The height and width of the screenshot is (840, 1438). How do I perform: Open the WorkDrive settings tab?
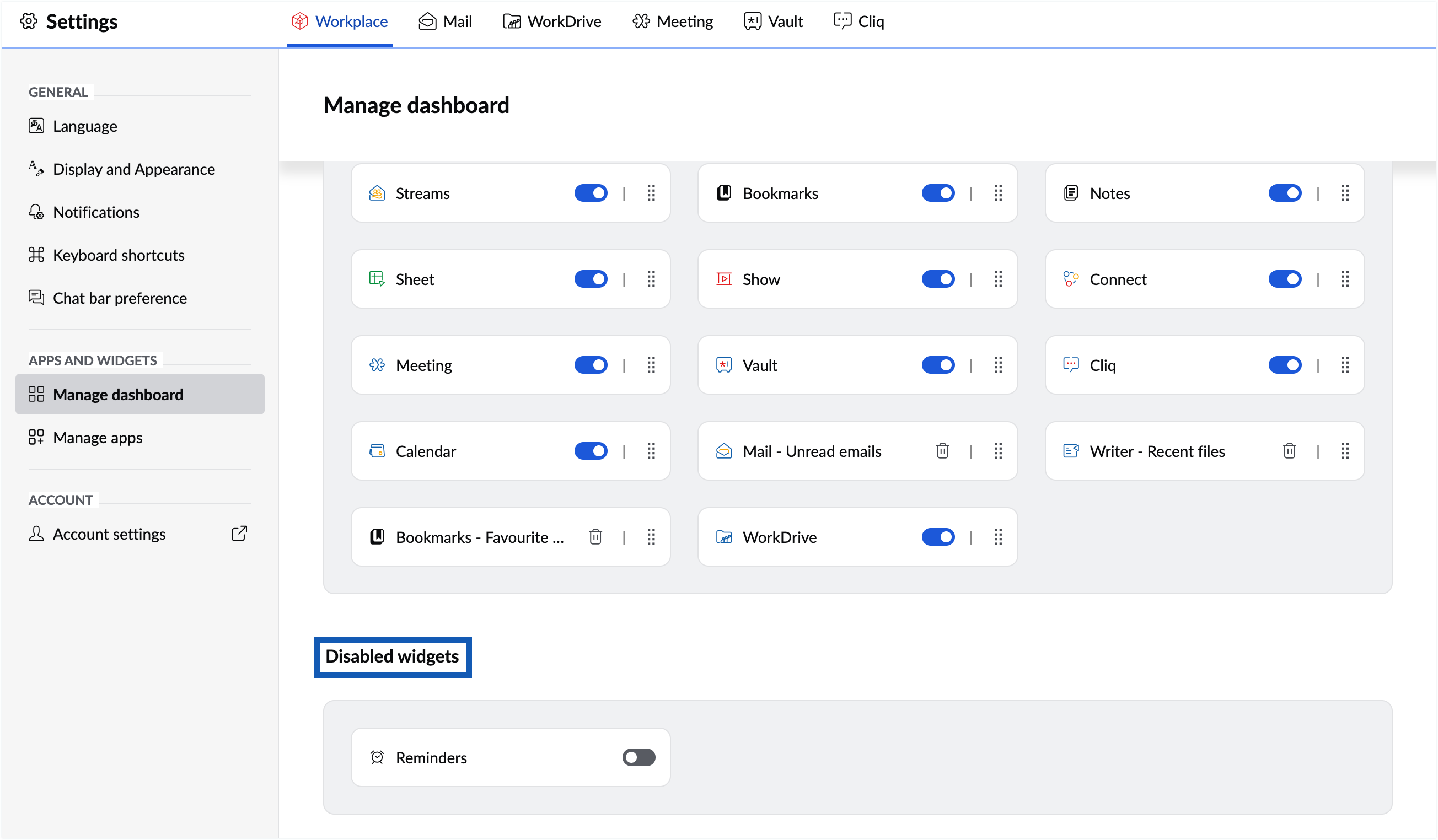coord(552,21)
